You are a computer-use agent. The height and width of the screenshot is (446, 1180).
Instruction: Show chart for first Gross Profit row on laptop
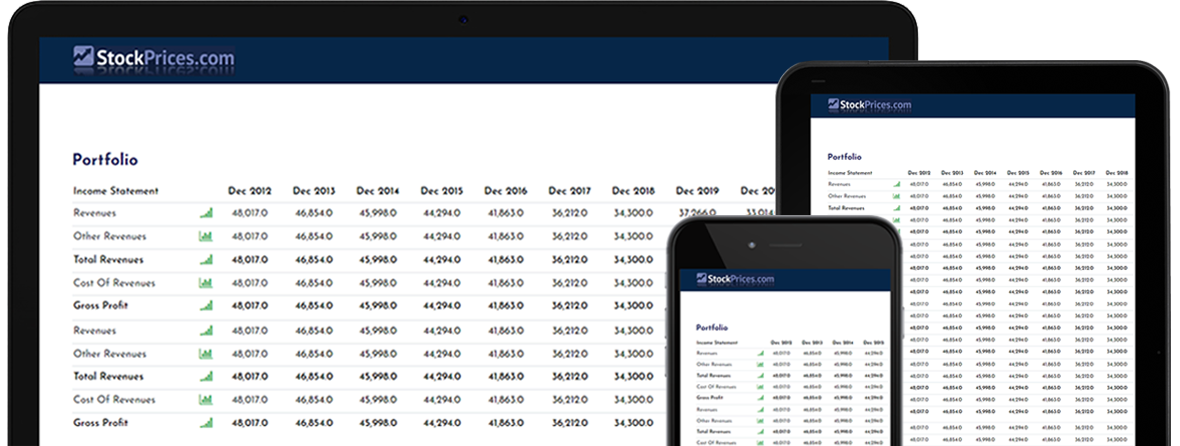[x=206, y=306]
